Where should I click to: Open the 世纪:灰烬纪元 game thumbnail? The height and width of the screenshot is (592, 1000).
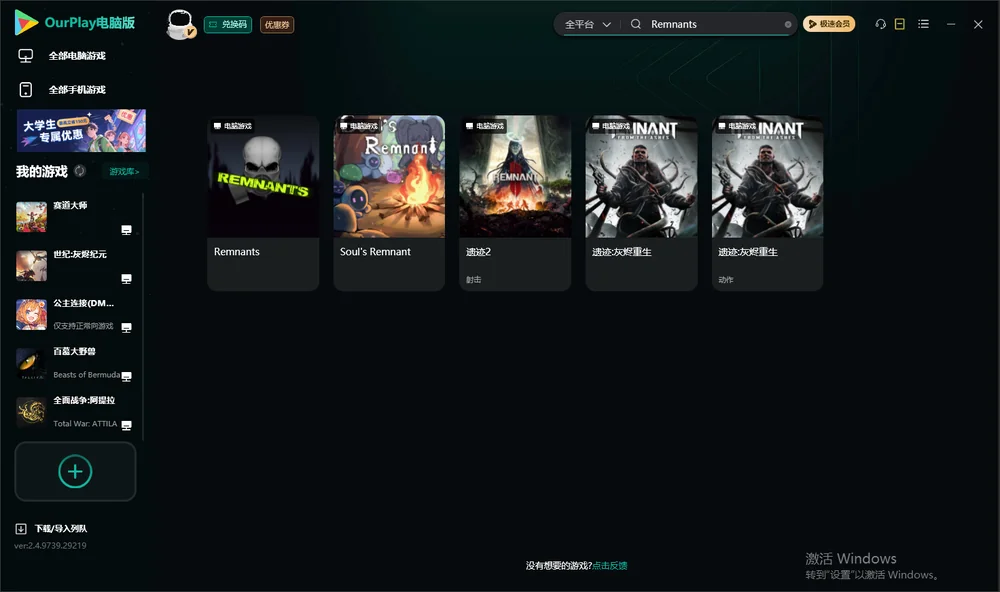click(x=31, y=265)
